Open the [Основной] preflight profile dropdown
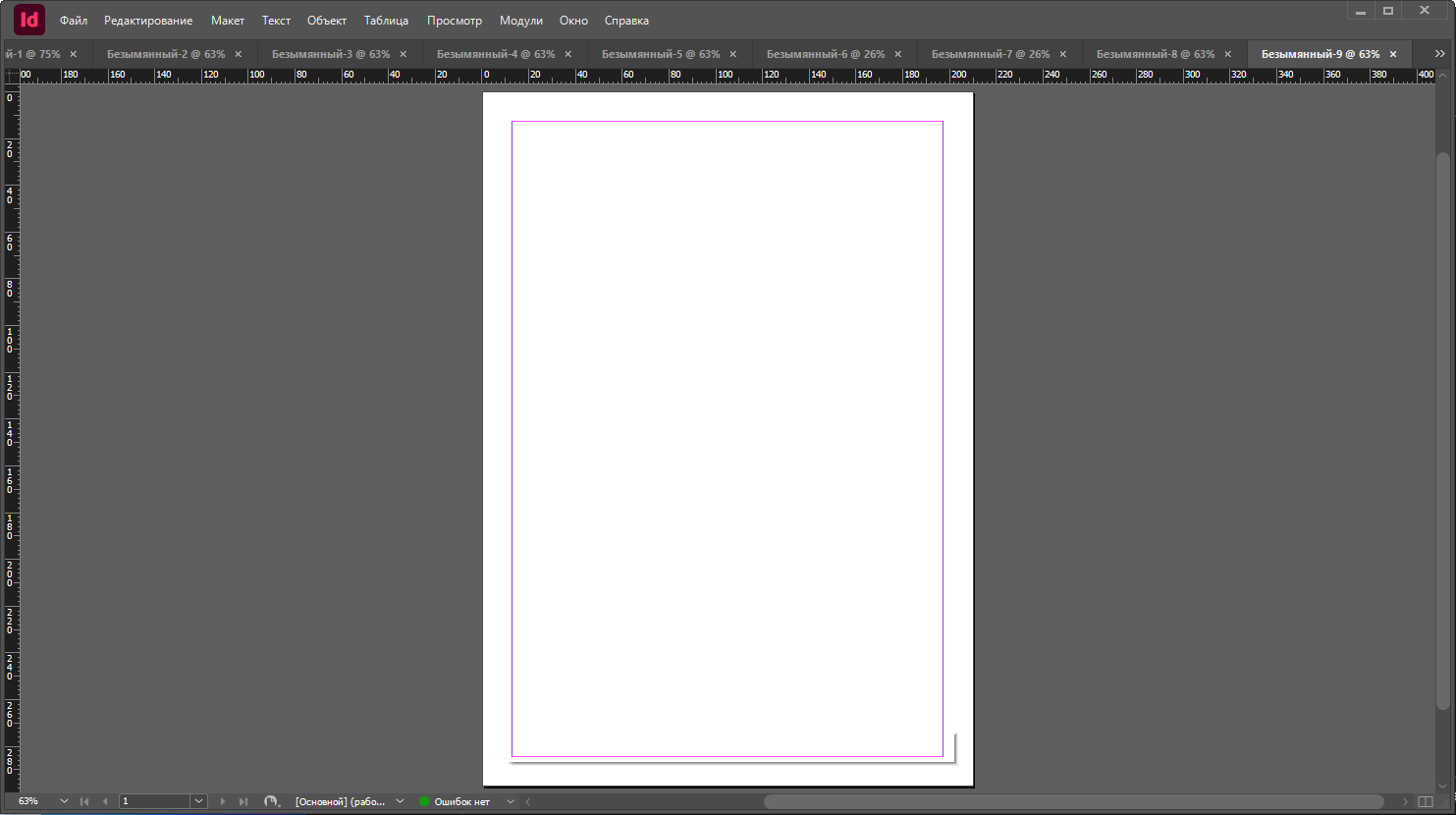 [400, 801]
